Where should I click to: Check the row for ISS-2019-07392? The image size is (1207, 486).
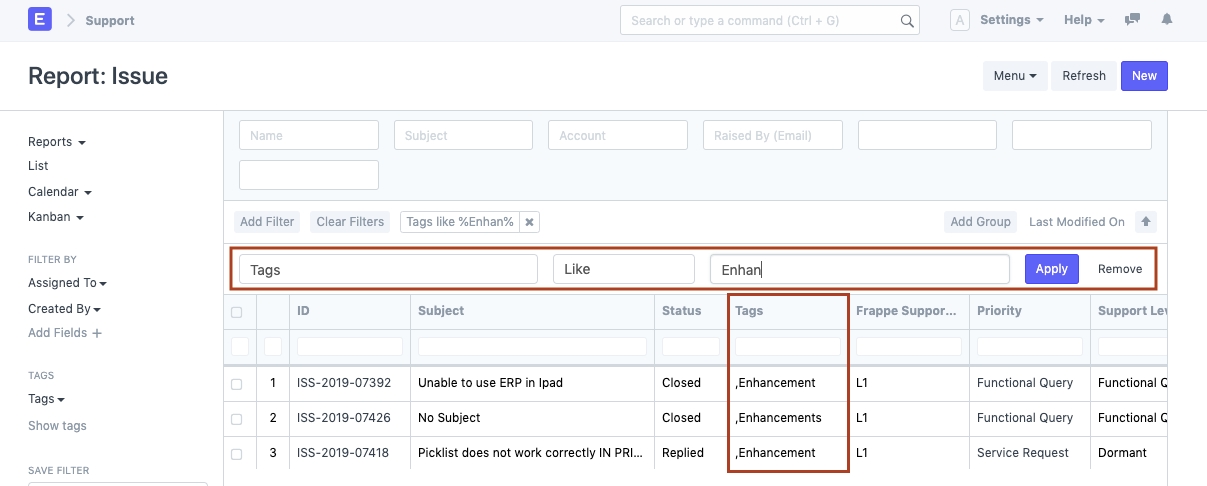[237, 384]
